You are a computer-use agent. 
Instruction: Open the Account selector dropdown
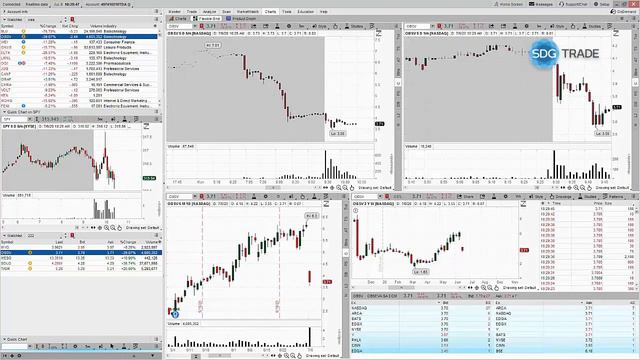click(109, 4)
